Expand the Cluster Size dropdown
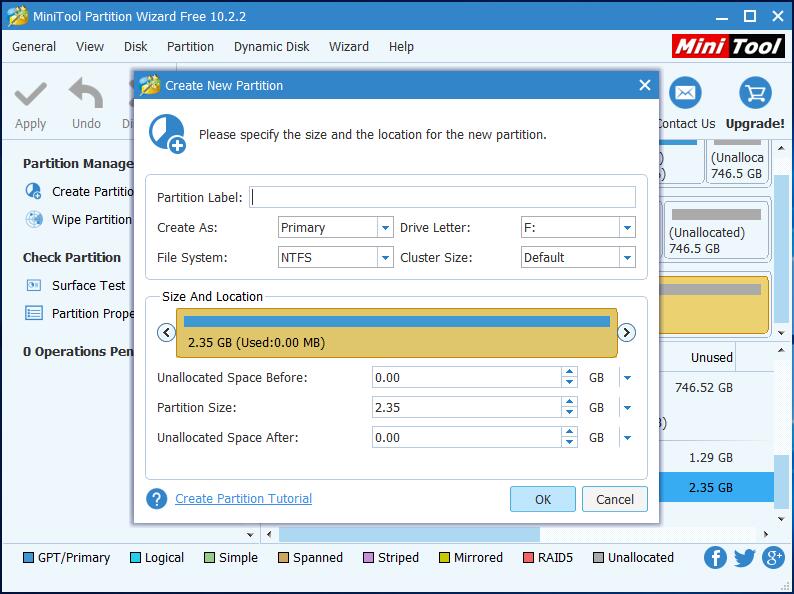 pyautogui.click(x=627, y=258)
